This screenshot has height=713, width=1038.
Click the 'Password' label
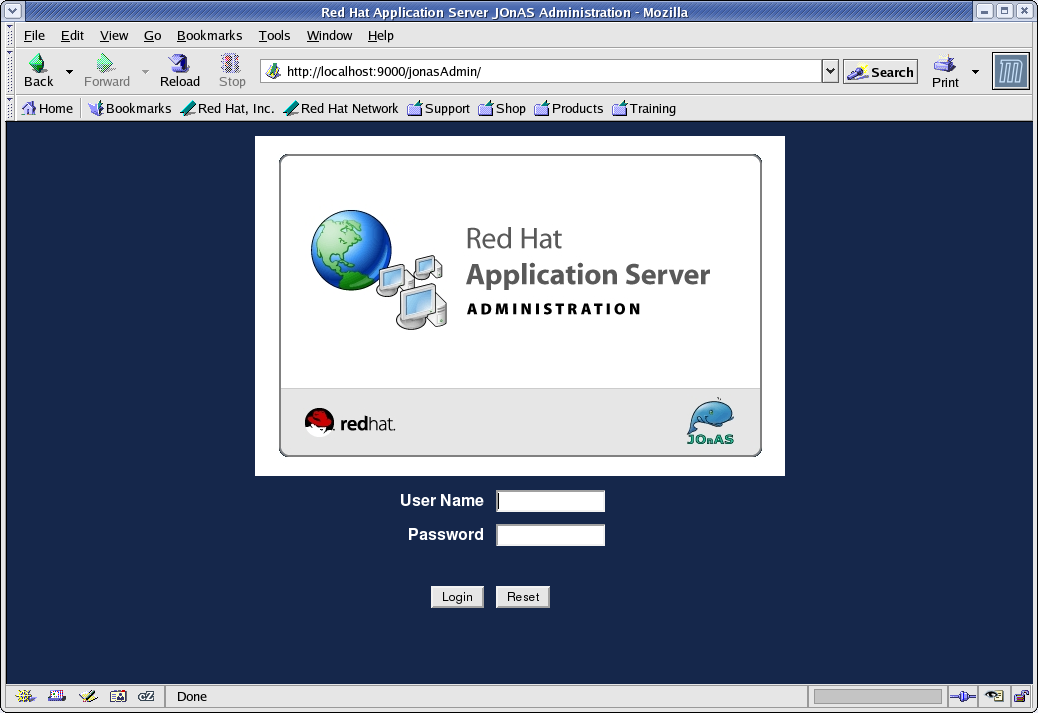446,534
